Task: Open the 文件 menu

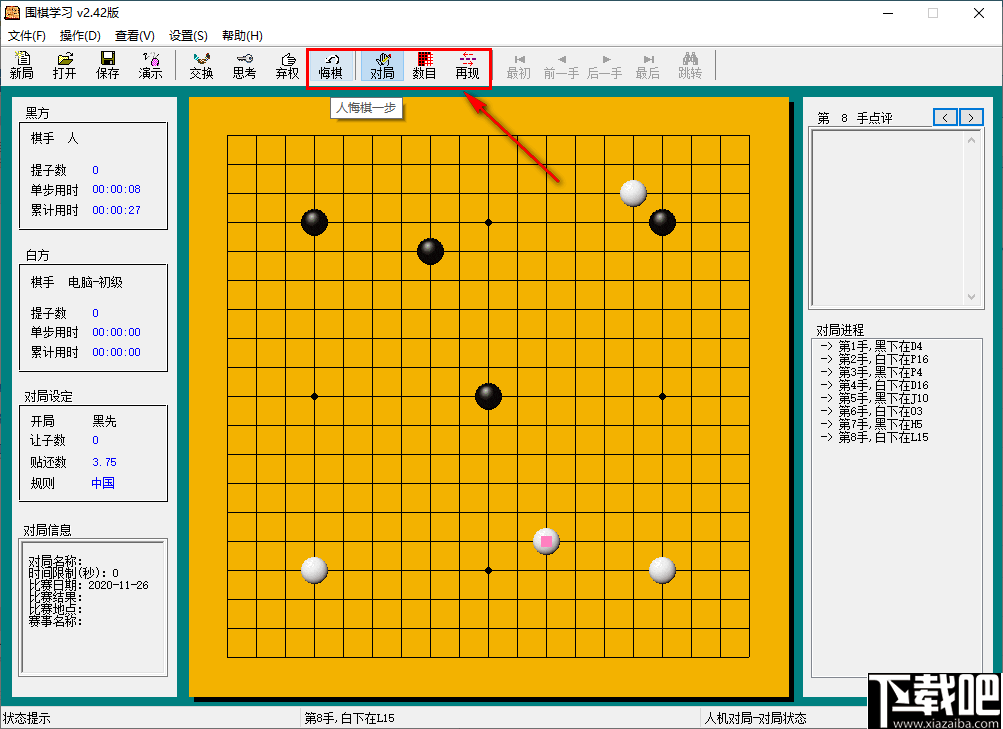Action: tap(27, 35)
